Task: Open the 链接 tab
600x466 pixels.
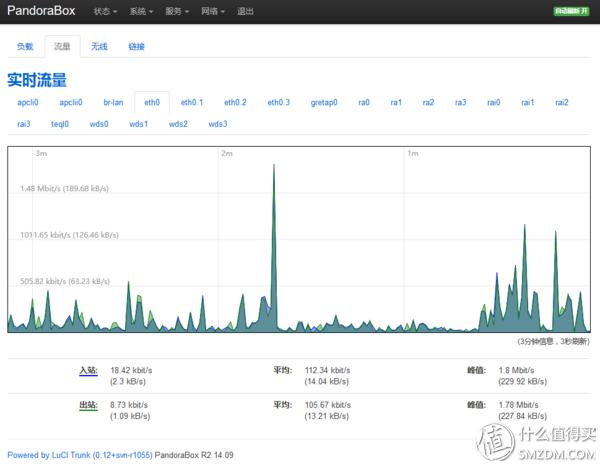Action: pos(136,47)
